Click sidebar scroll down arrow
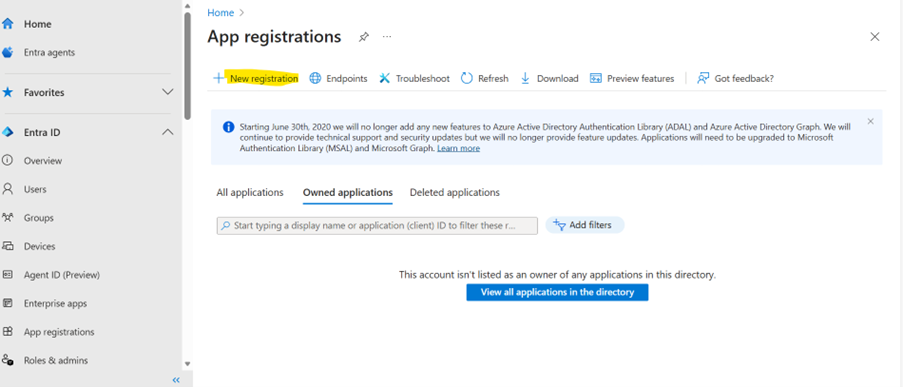Screen dimensions: 903x387 click(187, 364)
